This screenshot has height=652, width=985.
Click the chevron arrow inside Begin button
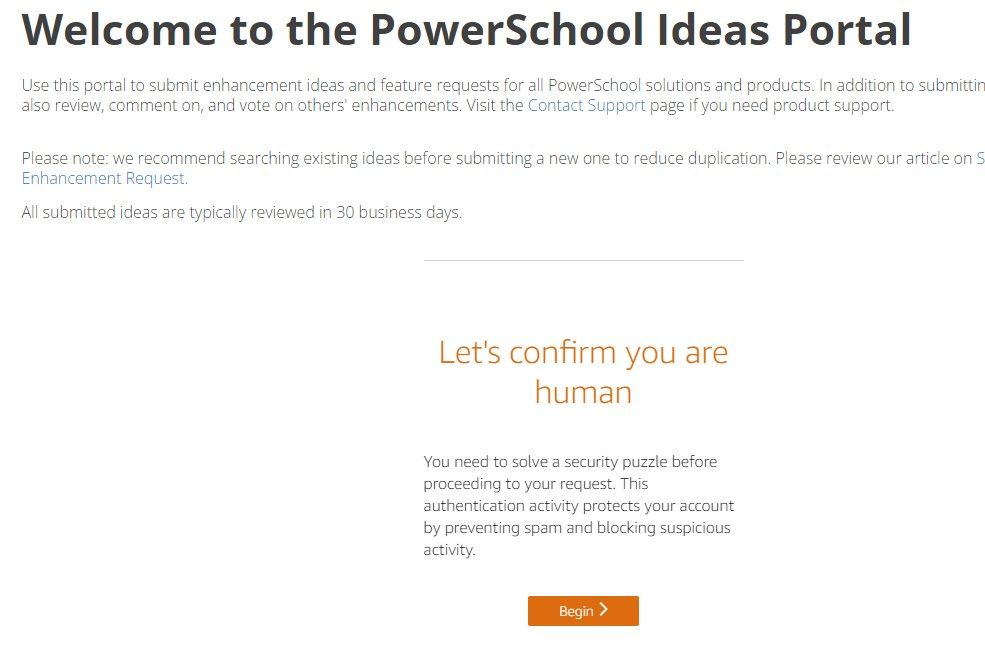(603, 610)
